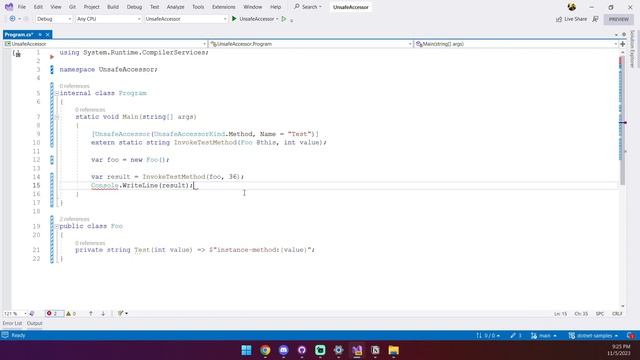Image resolution: width=640 pixels, height=360 pixels.
Task: Click the '2 references' CodeLens above Foo
Action: click(74, 219)
